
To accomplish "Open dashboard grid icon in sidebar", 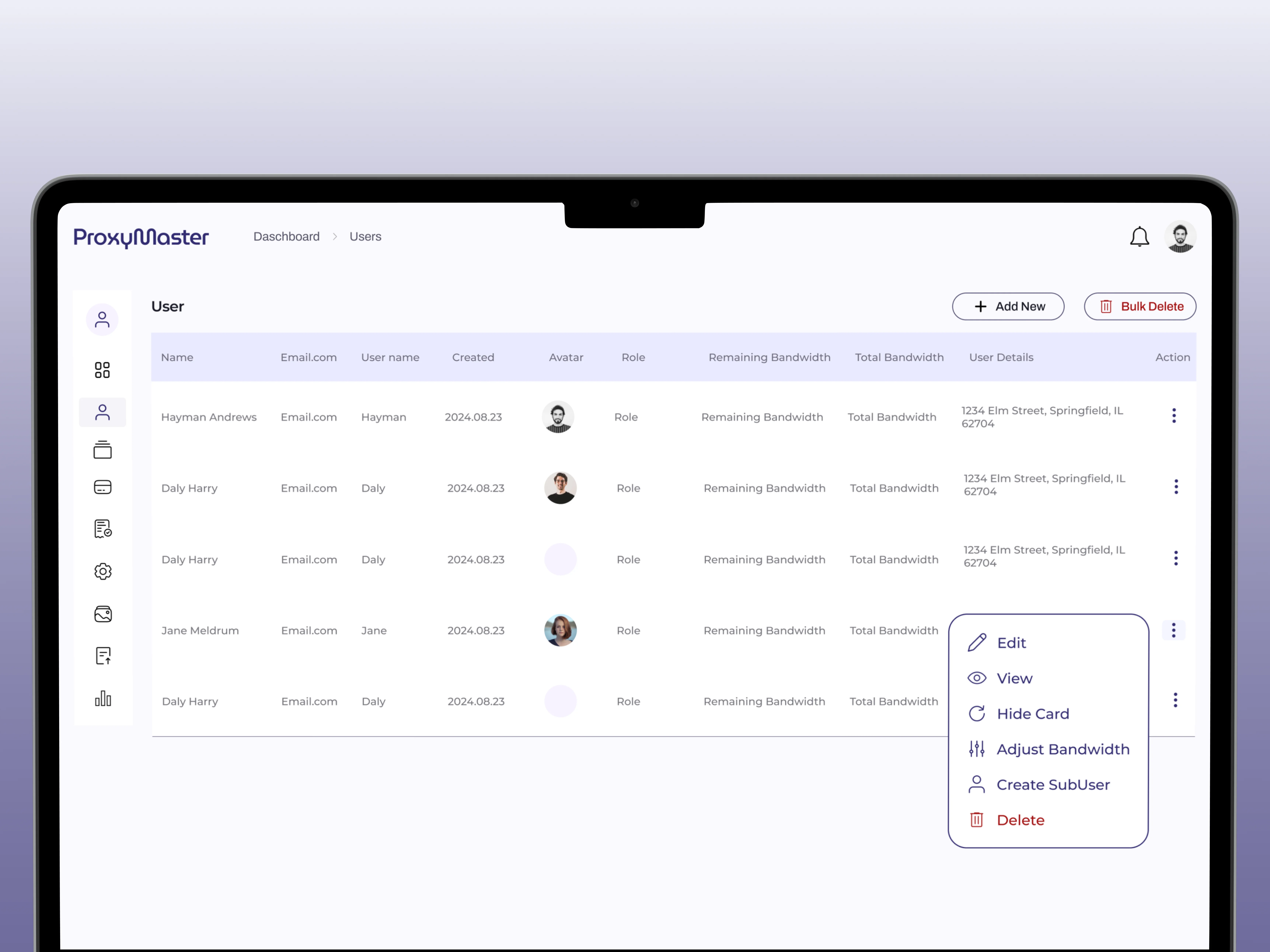I will tap(102, 370).
